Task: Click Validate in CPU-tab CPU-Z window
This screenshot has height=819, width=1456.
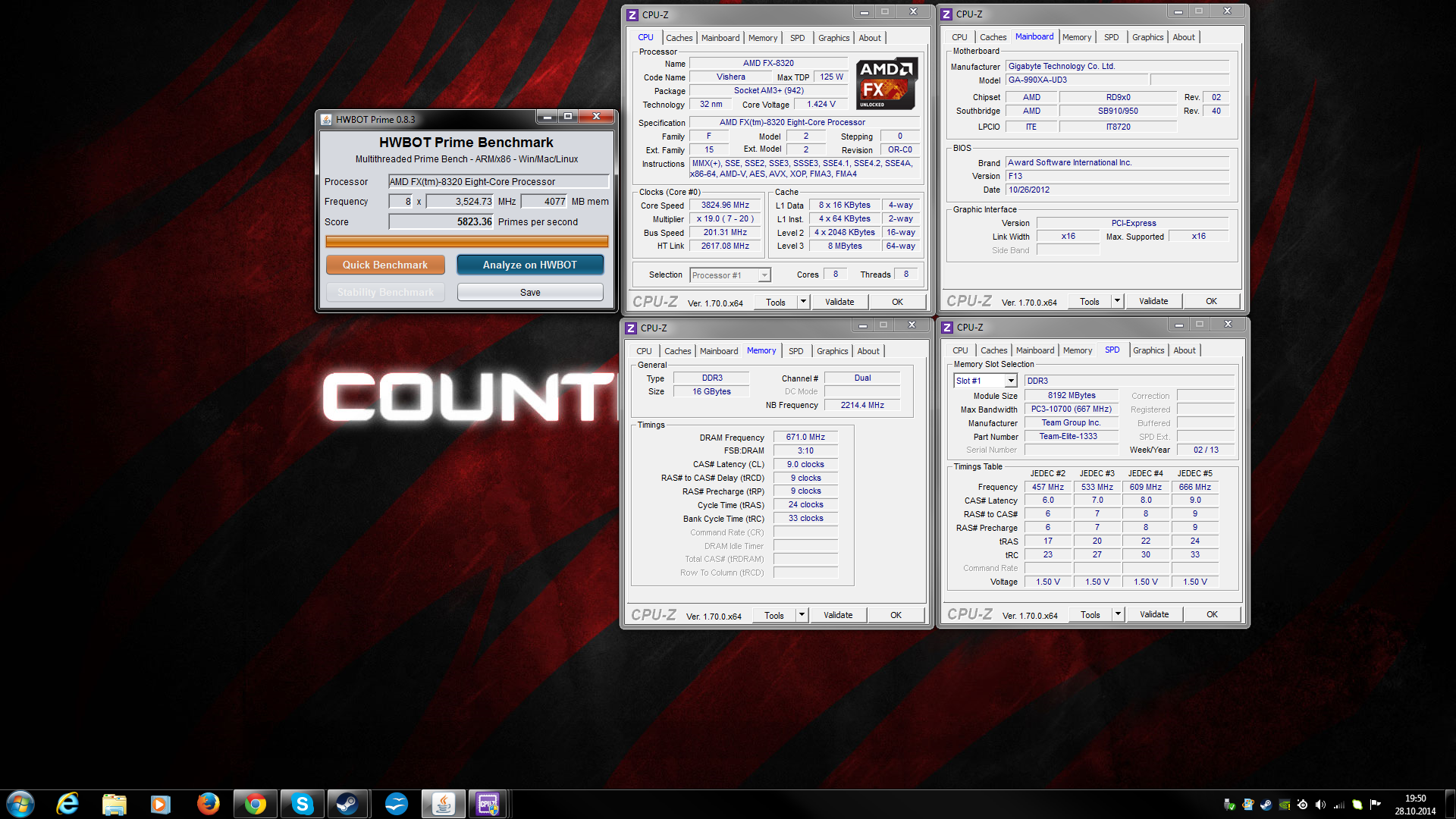Action: 839,302
